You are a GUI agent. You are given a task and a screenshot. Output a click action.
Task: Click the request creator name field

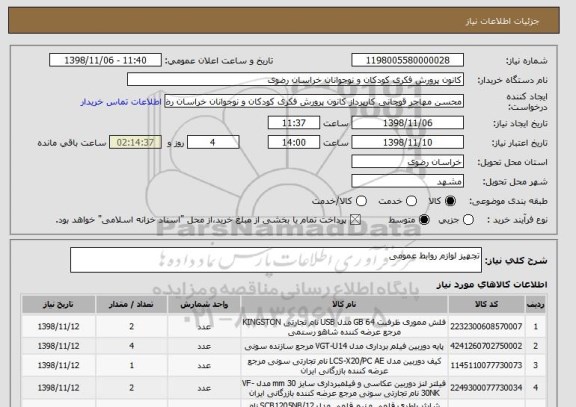tap(314, 101)
